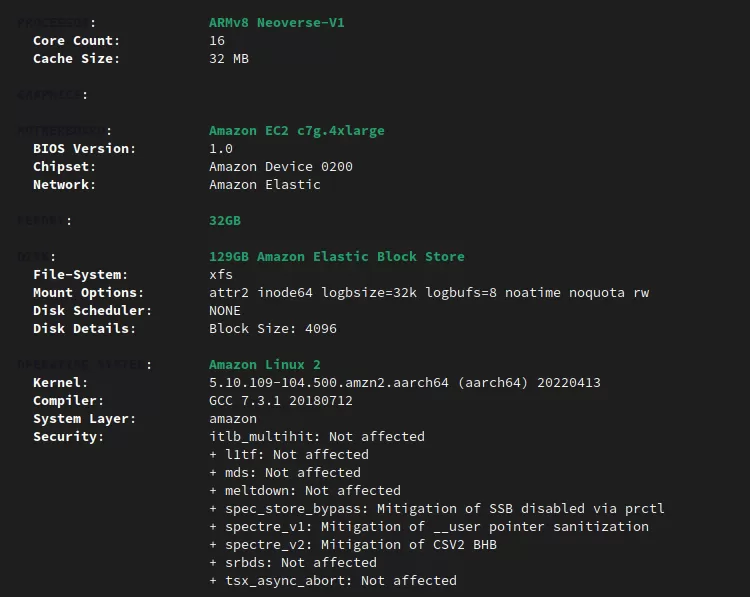Select the Security label
This screenshot has height=597, width=750.
pyautogui.click(x=68, y=437)
